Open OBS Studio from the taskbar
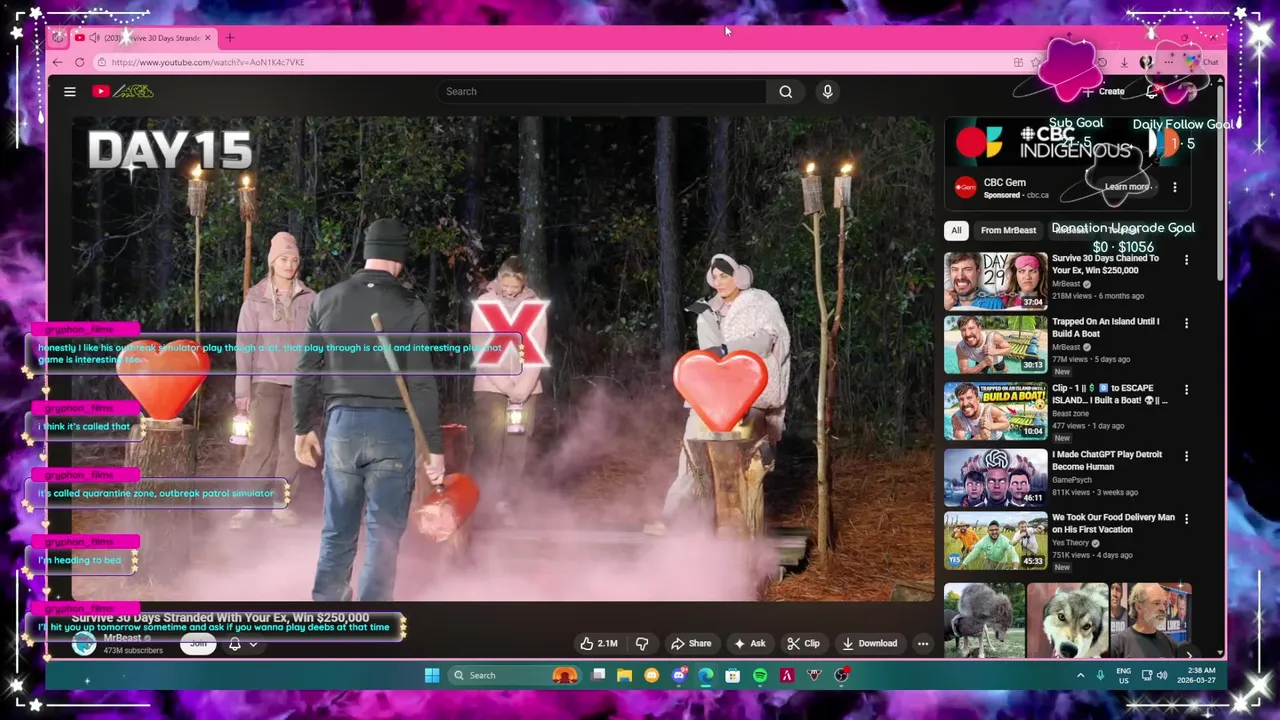Viewport: 1280px width, 720px height. [841, 675]
